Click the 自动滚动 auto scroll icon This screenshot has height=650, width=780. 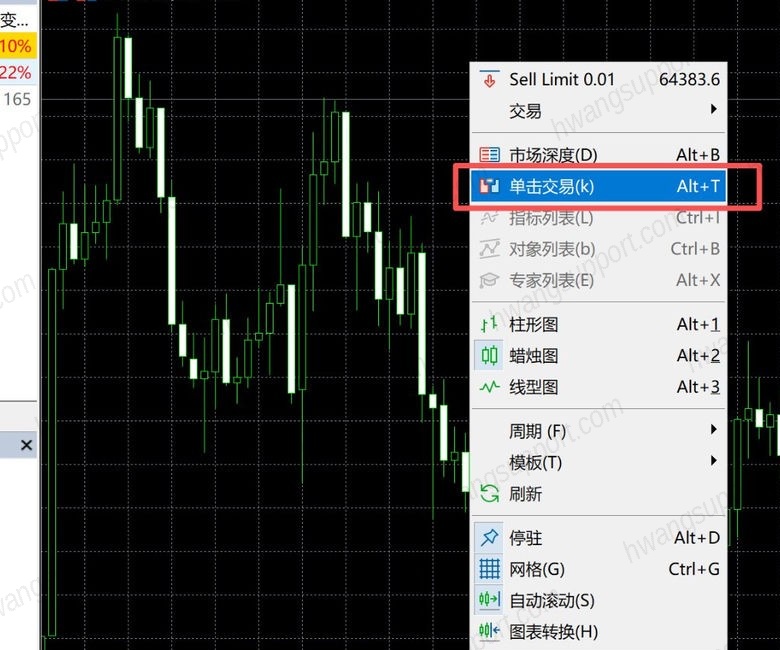pyautogui.click(x=489, y=600)
